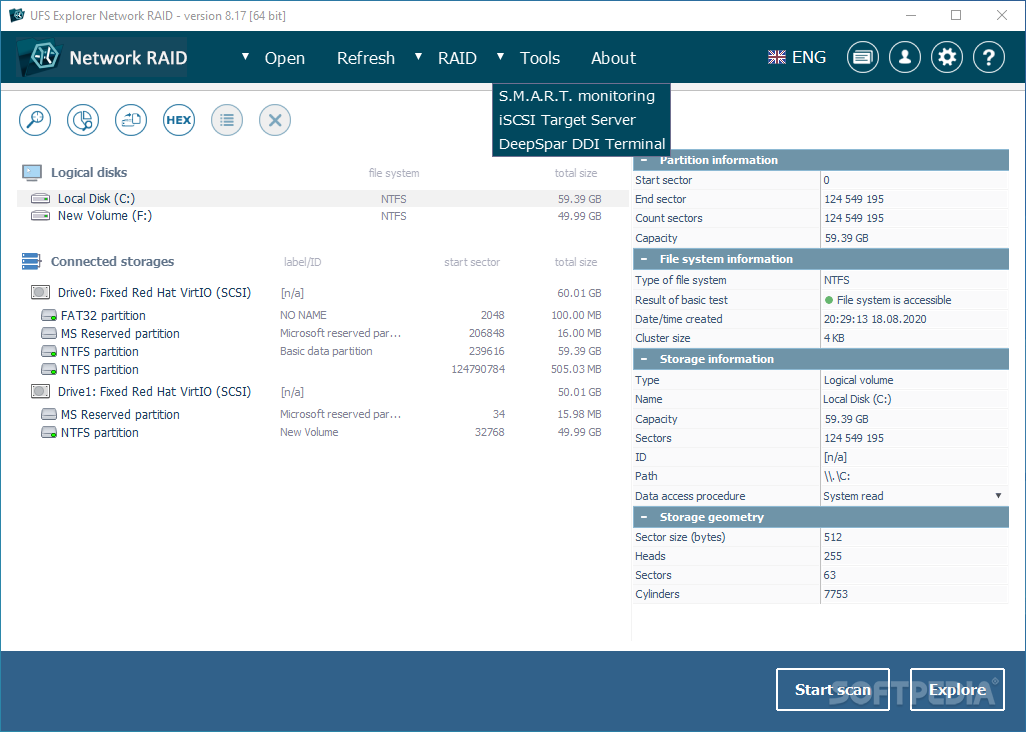Viewport: 1026px width, 732px height.
Task: Select Drive0: Fixed Red Hat VirtIO storage
Action: point(323,293)
